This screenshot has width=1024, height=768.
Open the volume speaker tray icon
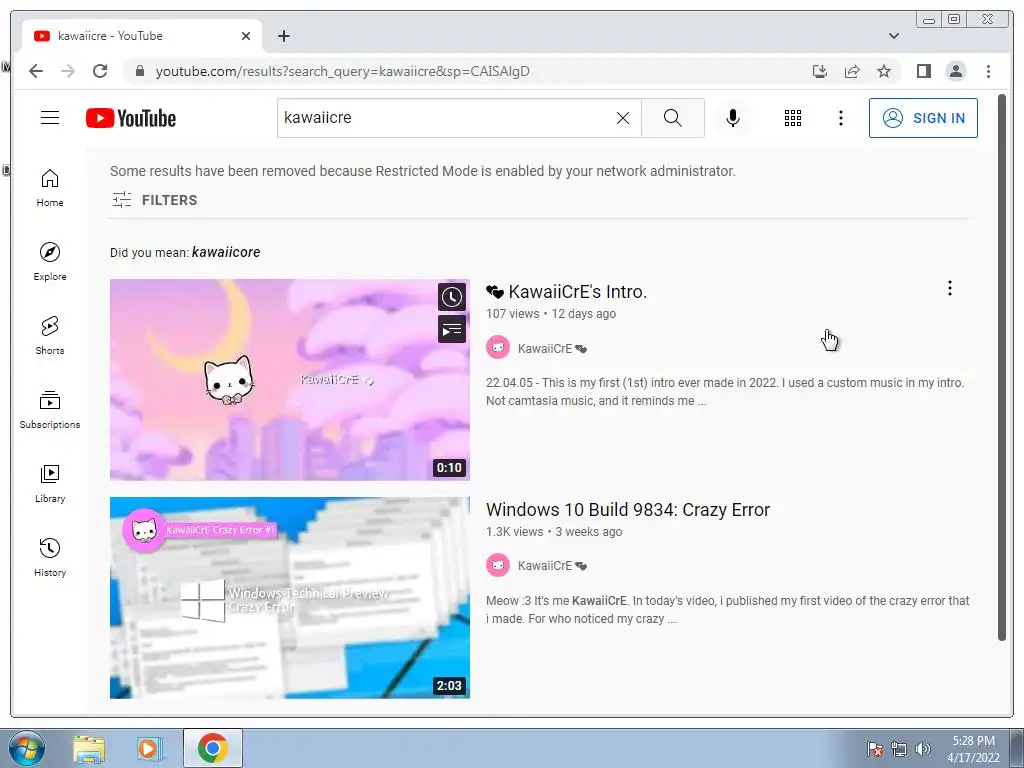[x=923, y=749]
